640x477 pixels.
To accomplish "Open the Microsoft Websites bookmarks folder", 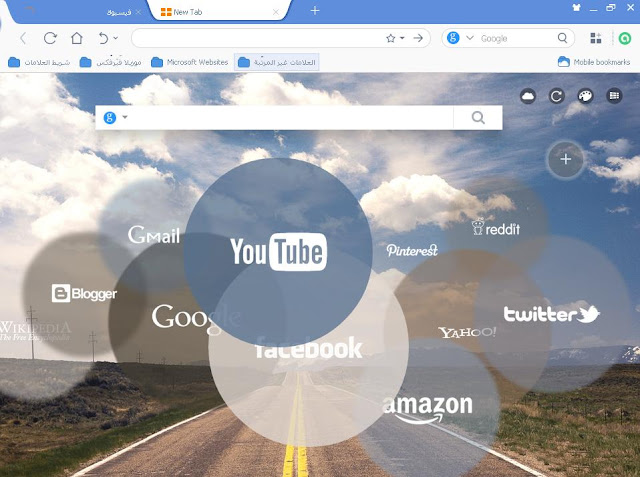I will (x=189, y=62).
